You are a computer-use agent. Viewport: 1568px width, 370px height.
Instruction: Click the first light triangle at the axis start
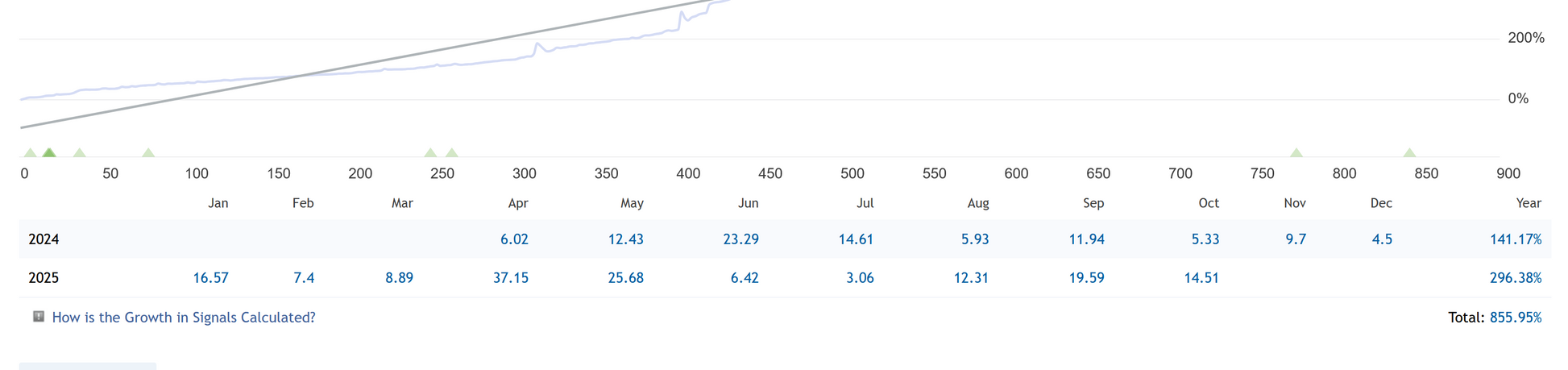click(30, 152)
